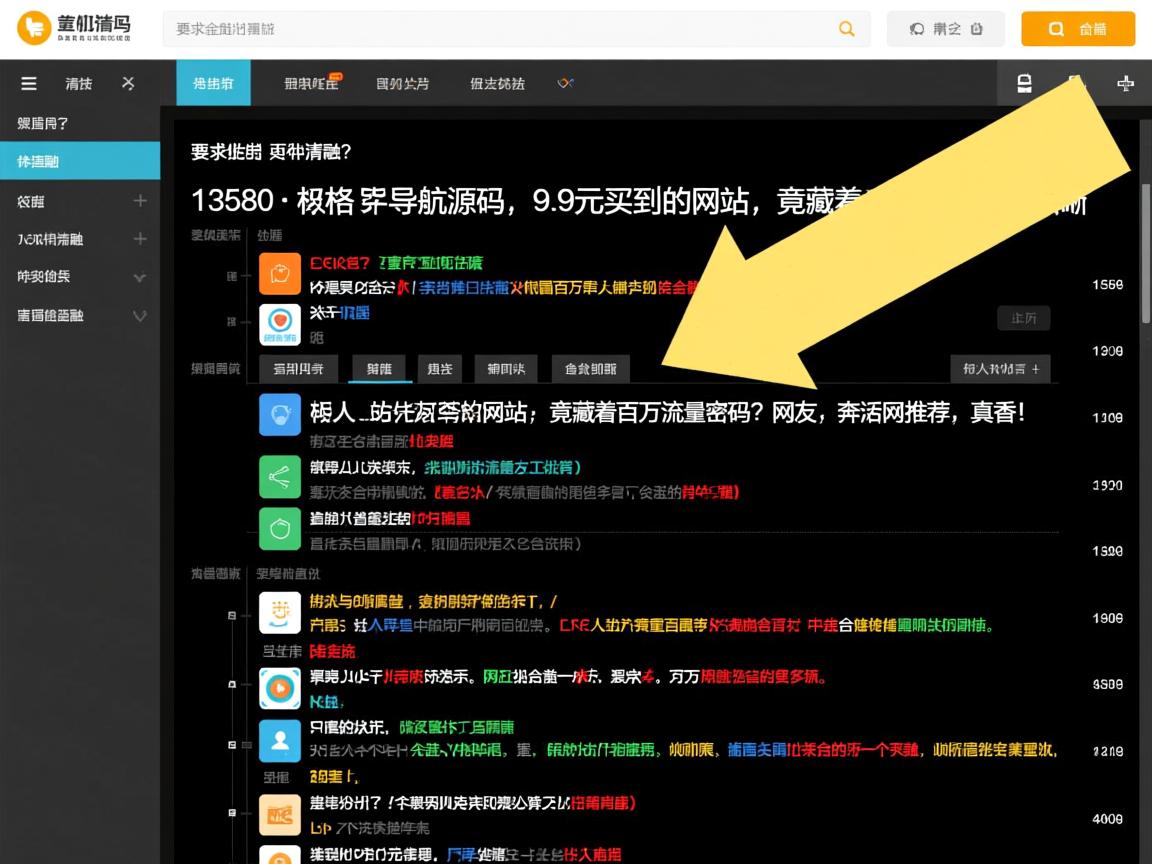The width and height of the screenshot is (1152, 864).
Task: Expand the chevron beside the fourth sidebar entry
Action: click(140, 277)
